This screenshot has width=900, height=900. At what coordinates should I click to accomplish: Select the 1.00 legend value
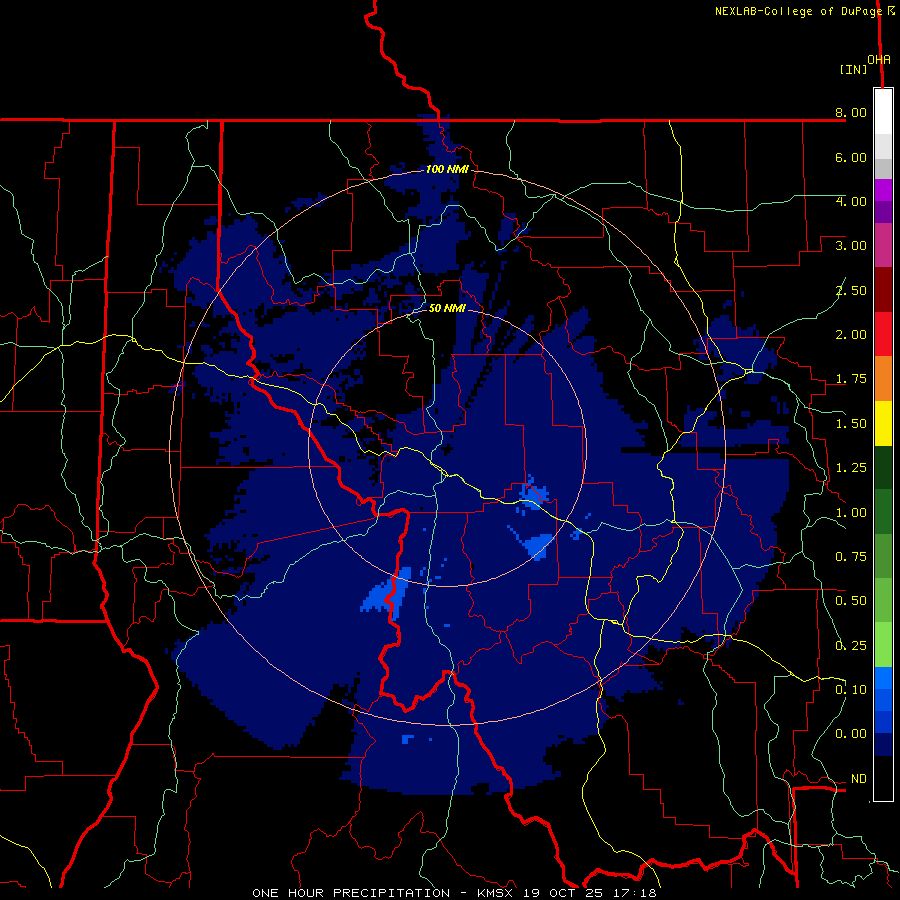tap(851, 513)
